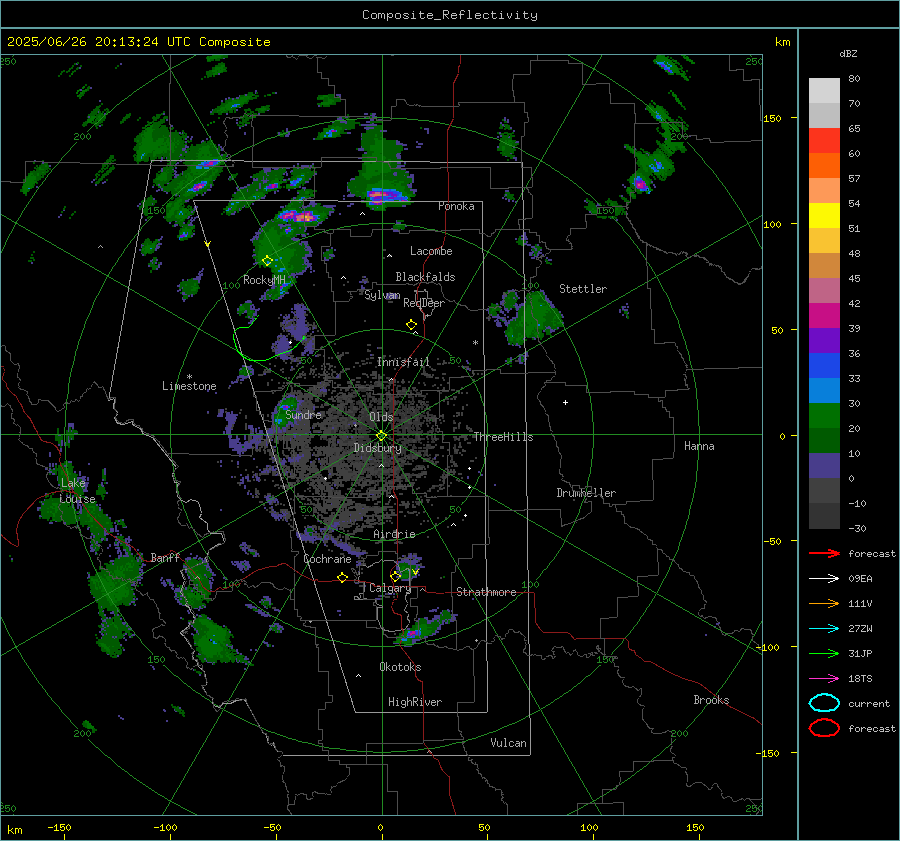Image resolution: width=900 pixels, height=841 pixels.
Task: Click the Strathmore label
Action: tap(486, 592)
